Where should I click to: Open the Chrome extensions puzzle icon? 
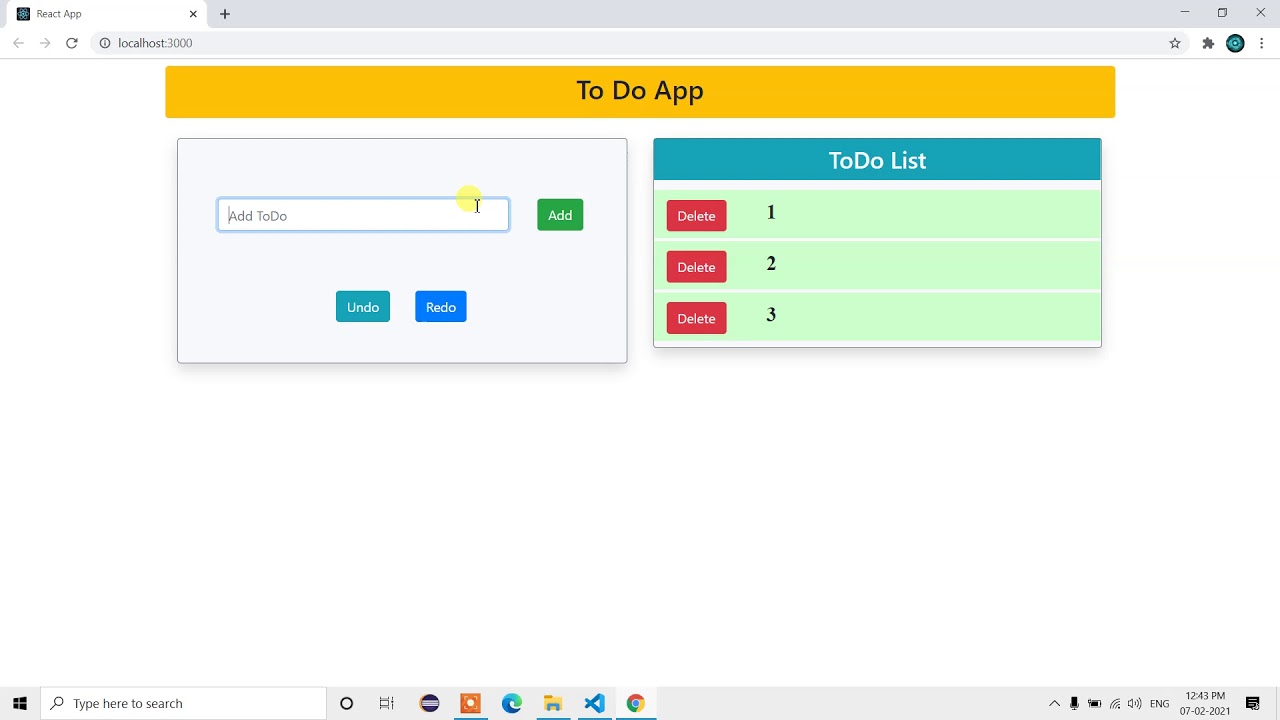1208,43
